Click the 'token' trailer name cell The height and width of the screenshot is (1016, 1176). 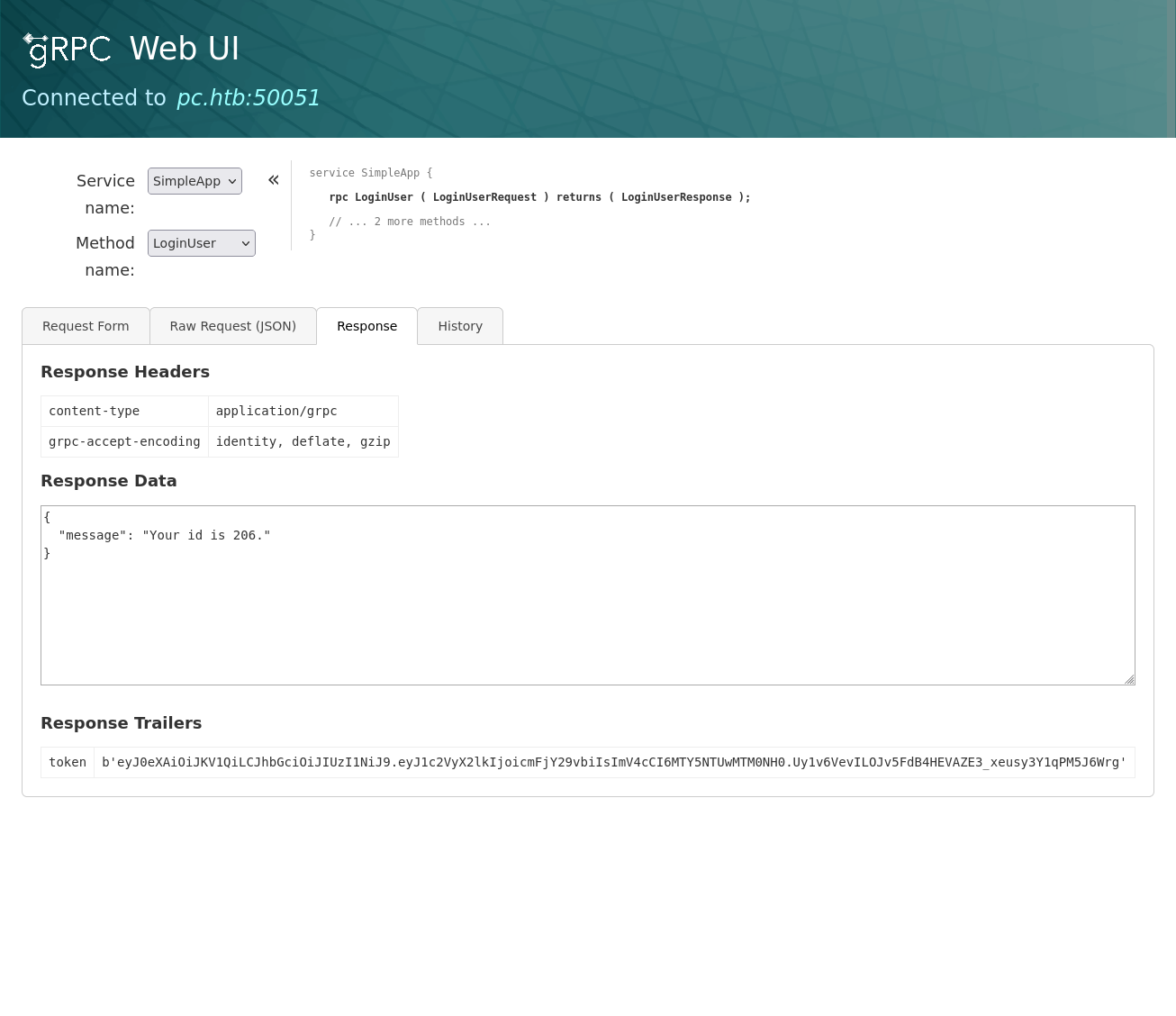(x=68, y=762)
